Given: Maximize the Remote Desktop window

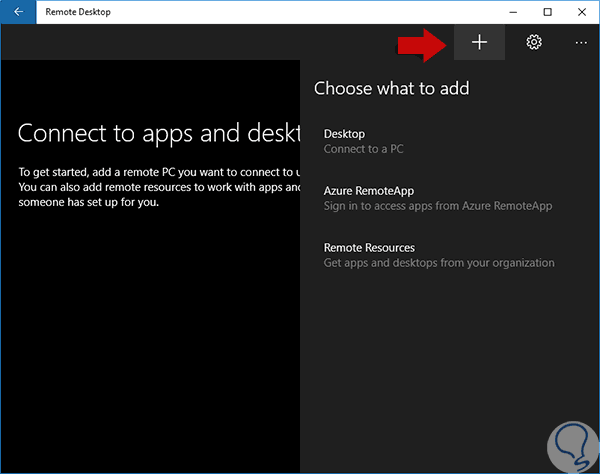Looking at the screenshot, I should point(547,12).
